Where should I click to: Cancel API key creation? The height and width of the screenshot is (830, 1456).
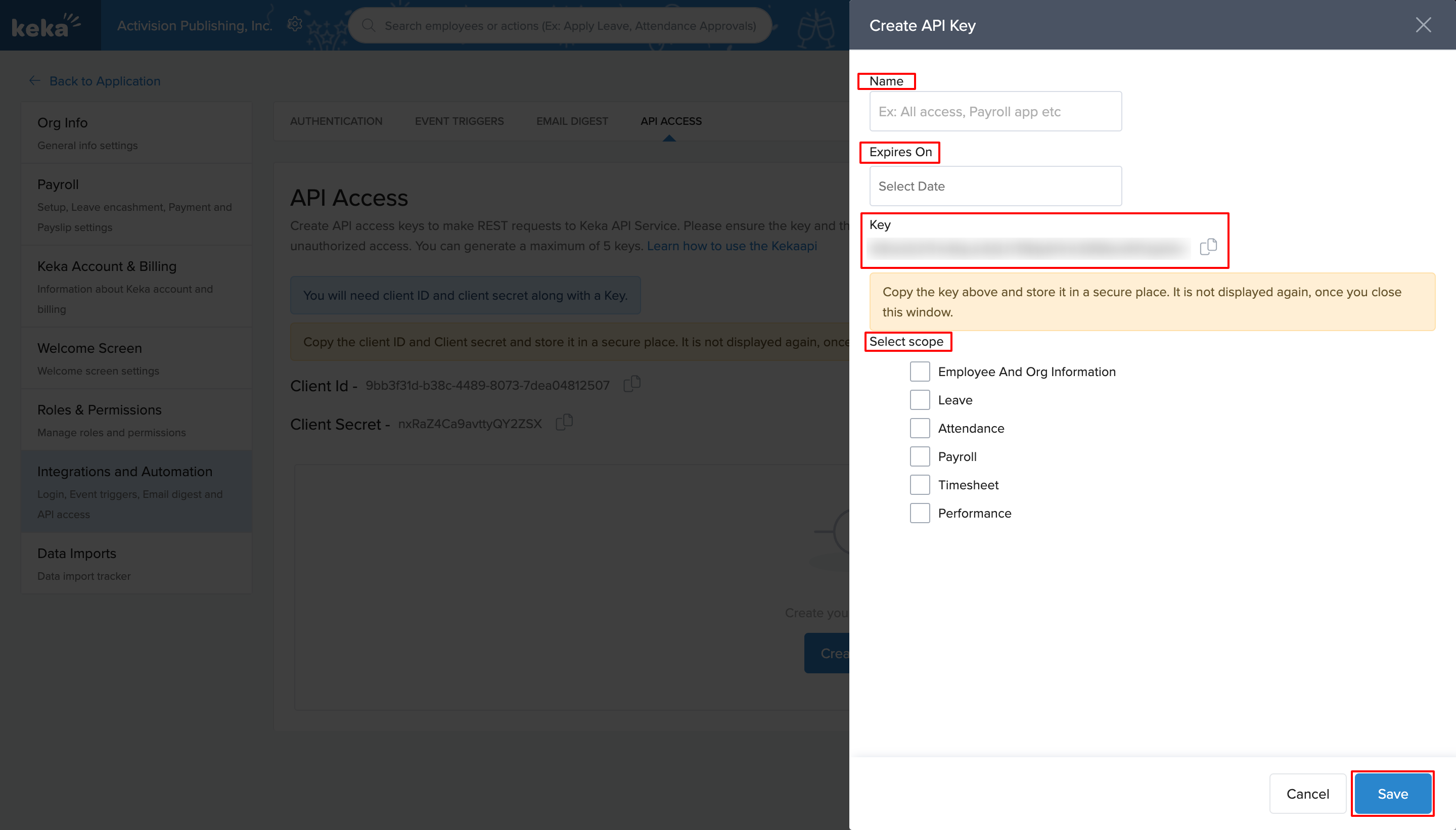pos(1307,794)
